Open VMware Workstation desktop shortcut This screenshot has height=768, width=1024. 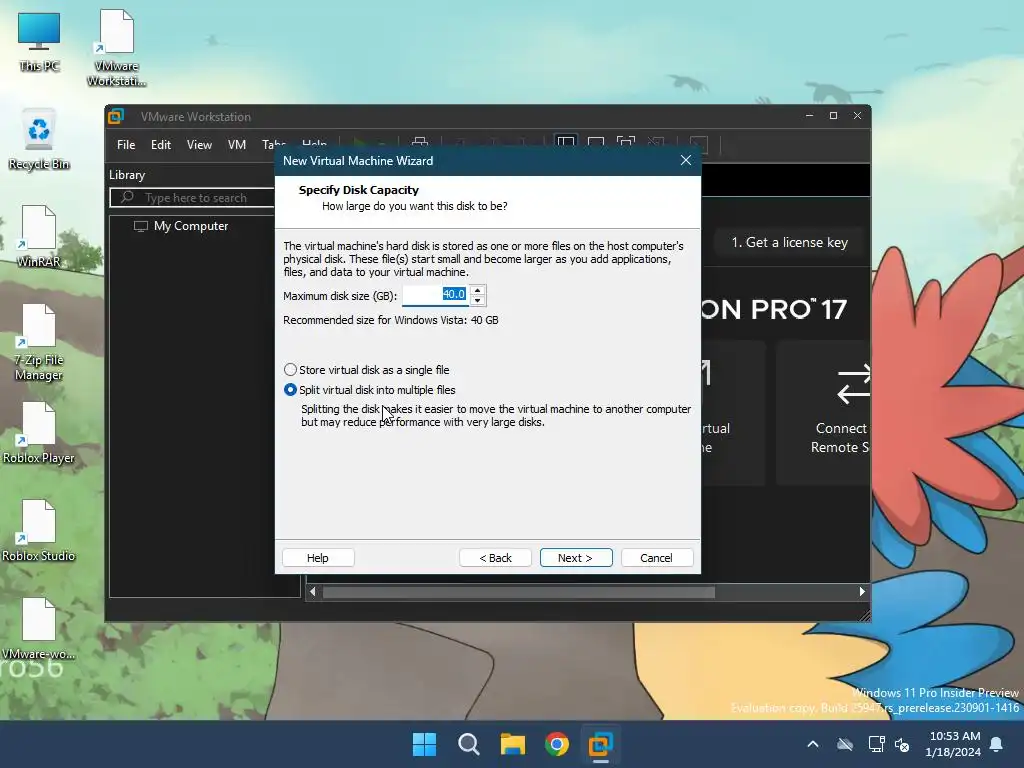pos(116,47)
